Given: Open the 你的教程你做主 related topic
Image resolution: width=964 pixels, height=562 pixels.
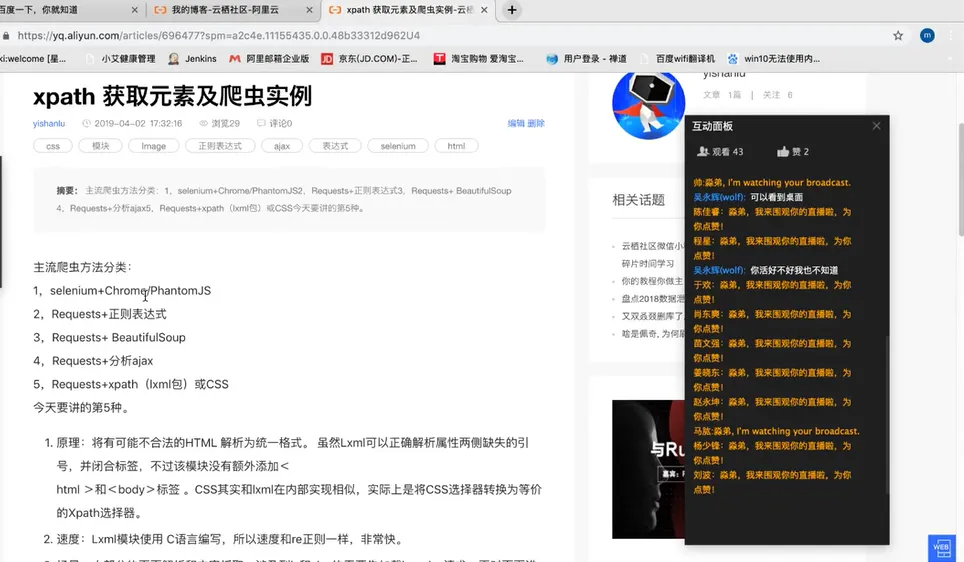Looking at the screenshot, I should point(652,281).
